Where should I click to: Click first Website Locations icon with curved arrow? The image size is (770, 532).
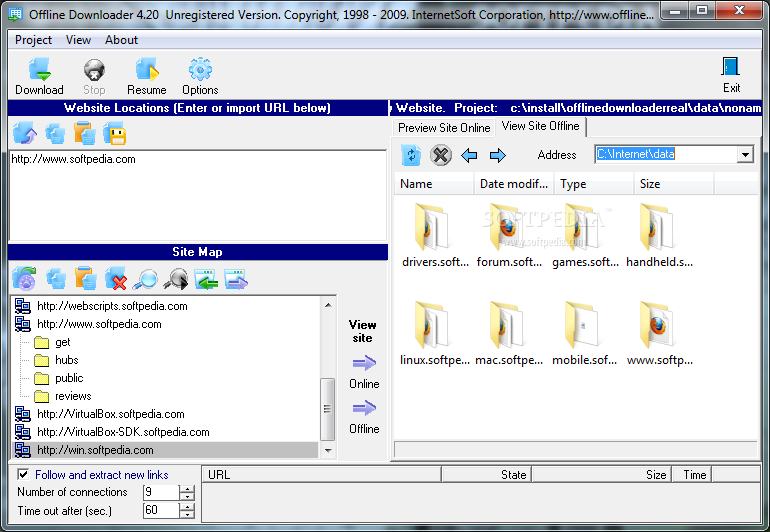(25, 133)
